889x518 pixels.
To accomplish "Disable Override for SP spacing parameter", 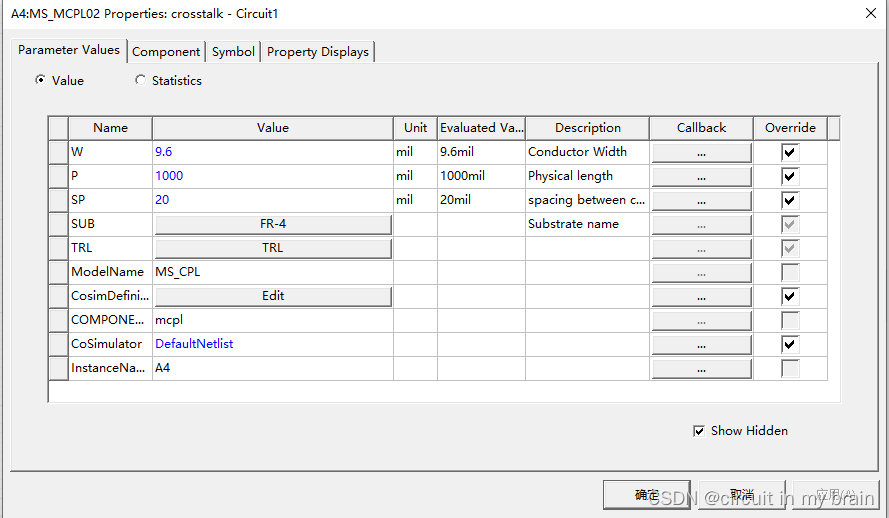I will click(790, 200).
